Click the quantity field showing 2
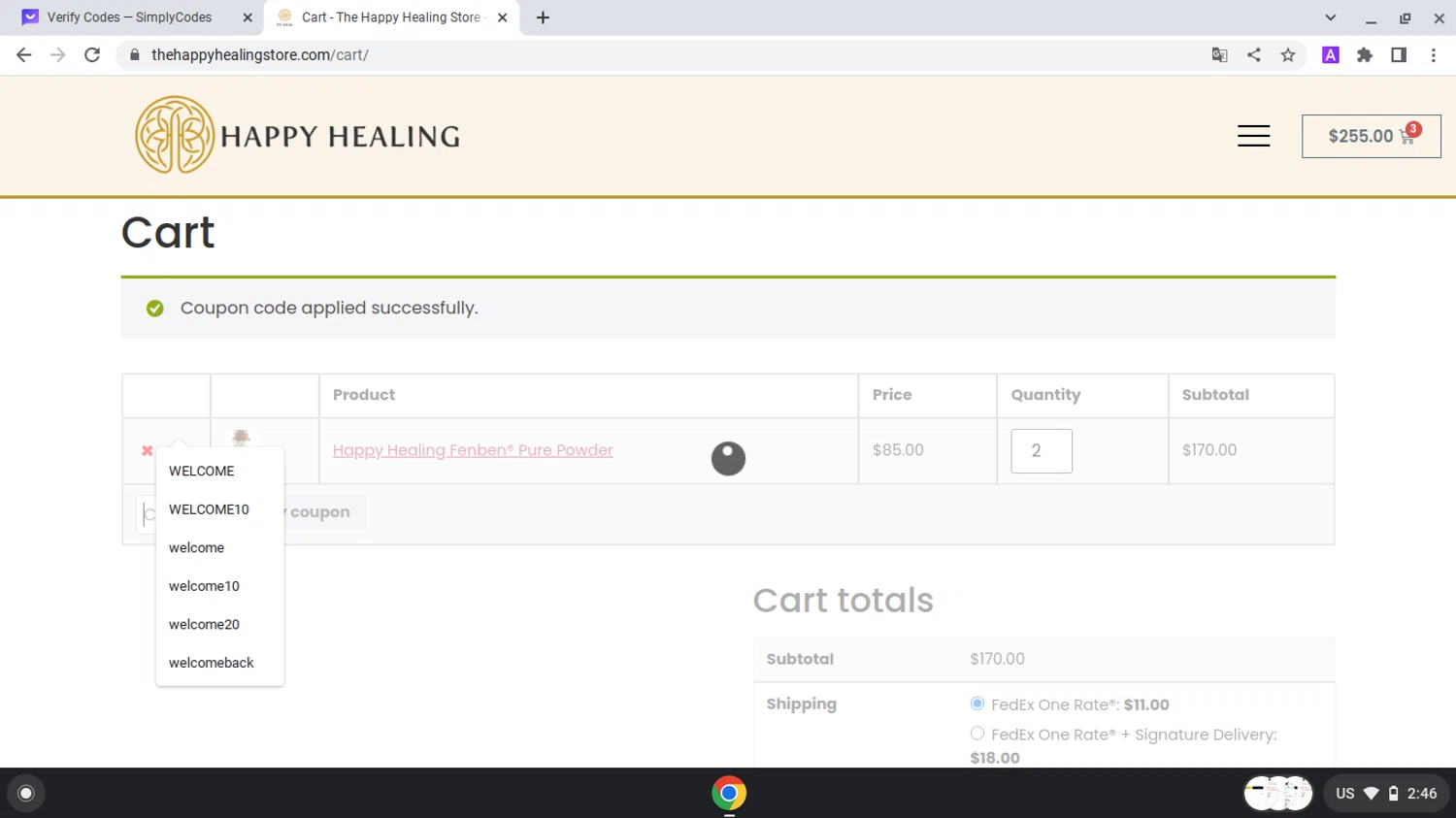This screenshot has width=1456, height=818. [1042, 451]
